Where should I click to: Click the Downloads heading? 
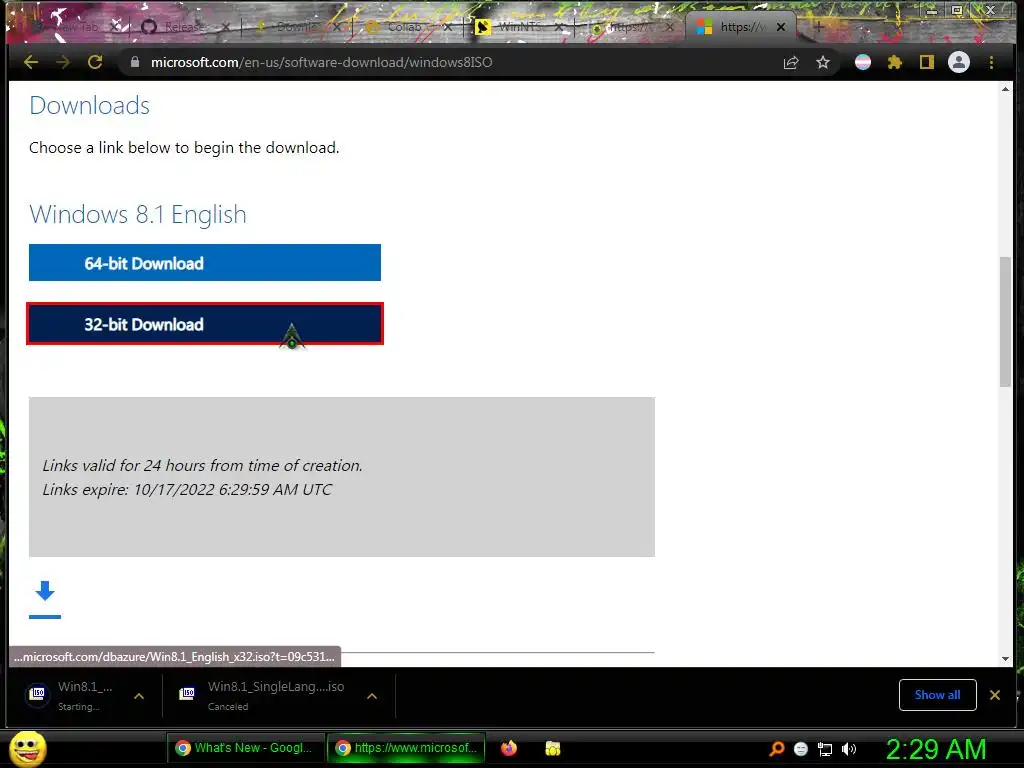pyautogui.click(x=89, y=105)
